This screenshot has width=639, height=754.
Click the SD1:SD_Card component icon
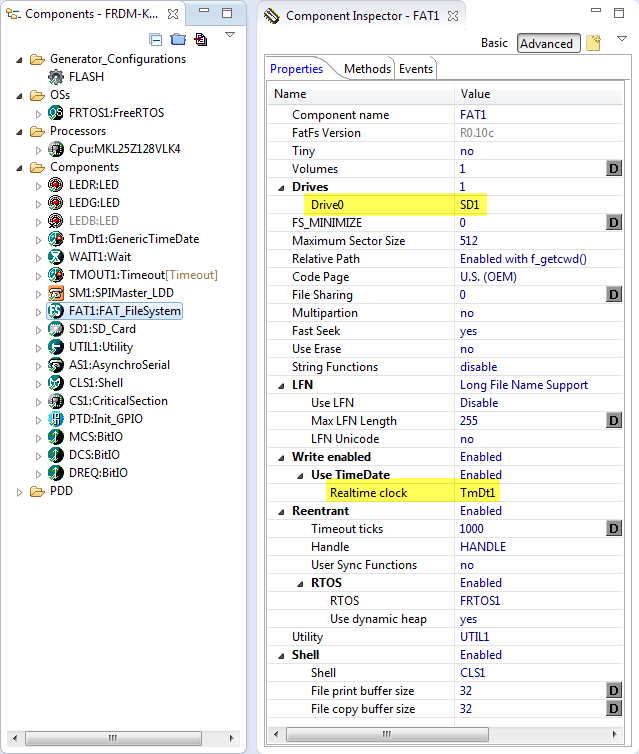pos(56,329)
